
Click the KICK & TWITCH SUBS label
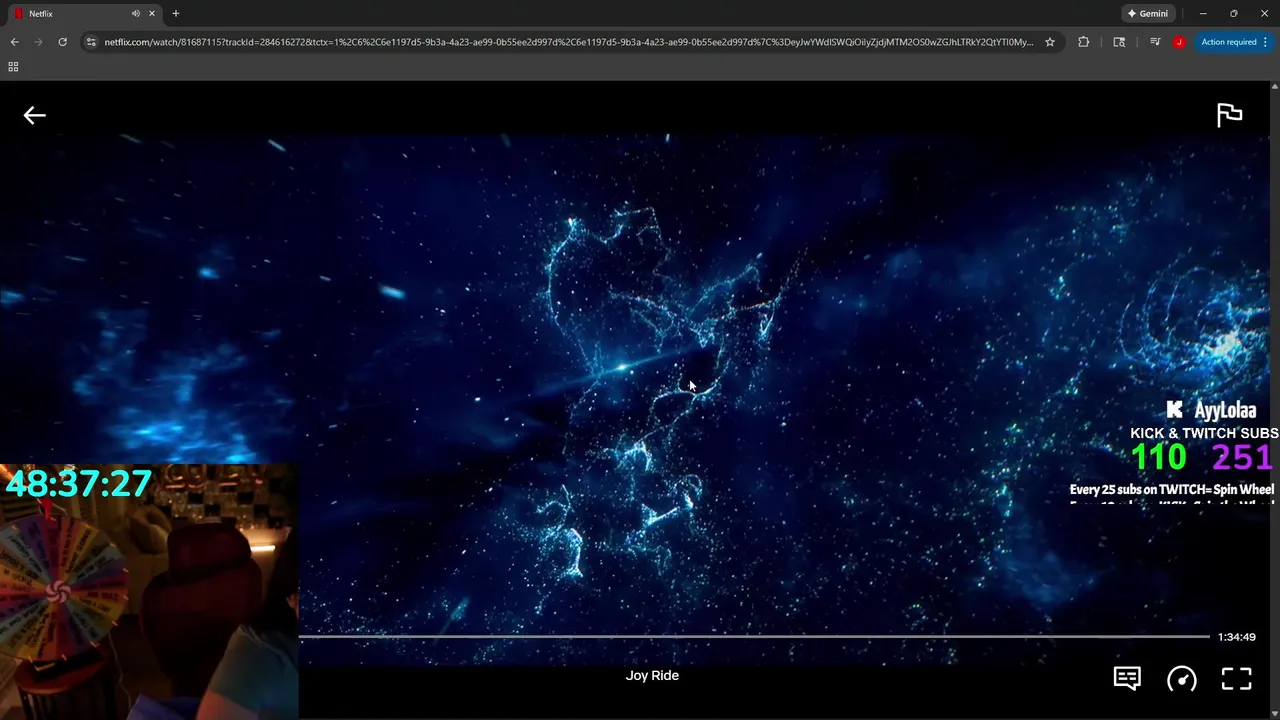tap(1204, 433)
